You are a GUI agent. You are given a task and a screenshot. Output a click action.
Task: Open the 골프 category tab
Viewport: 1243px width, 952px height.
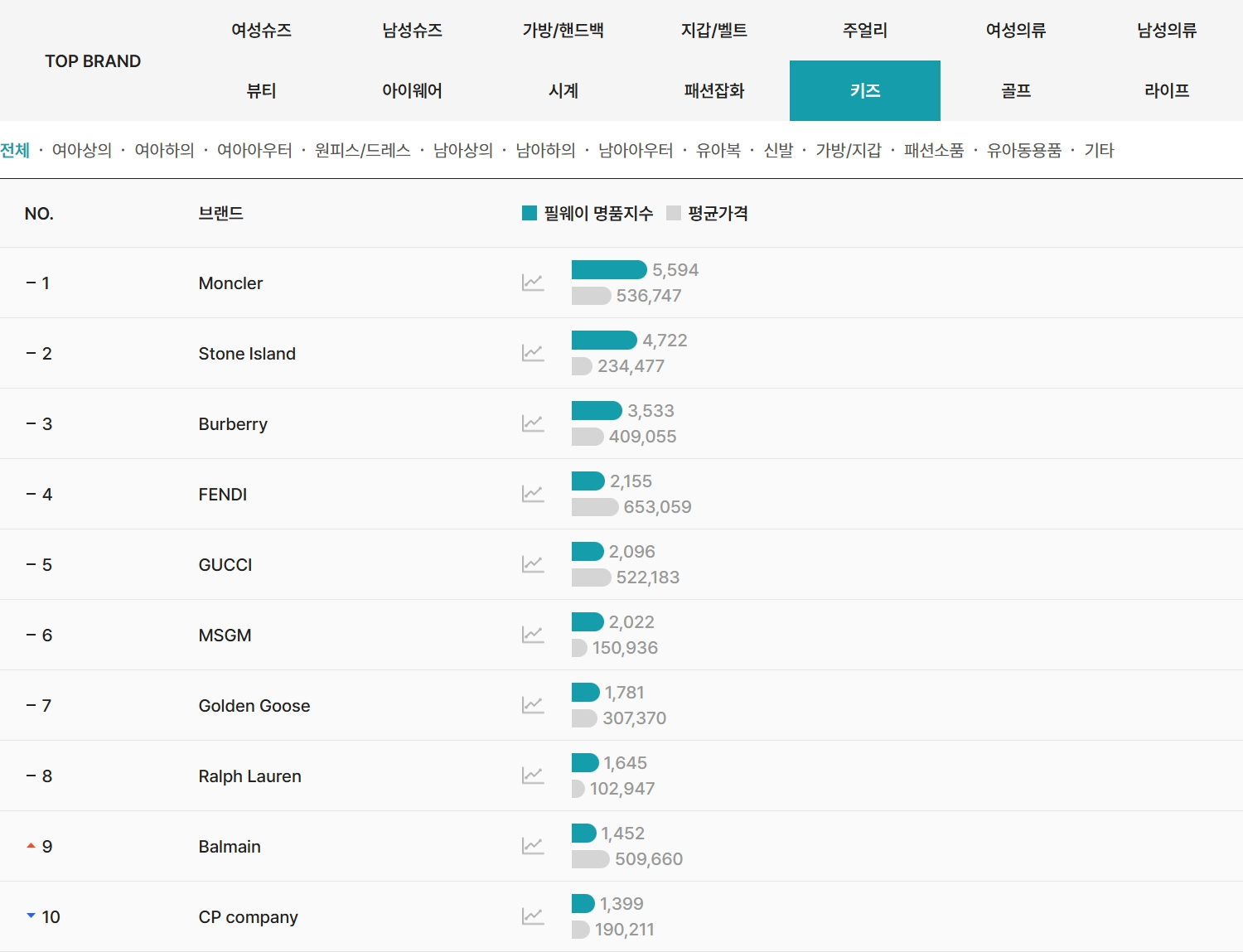(x=1016, y=91)
